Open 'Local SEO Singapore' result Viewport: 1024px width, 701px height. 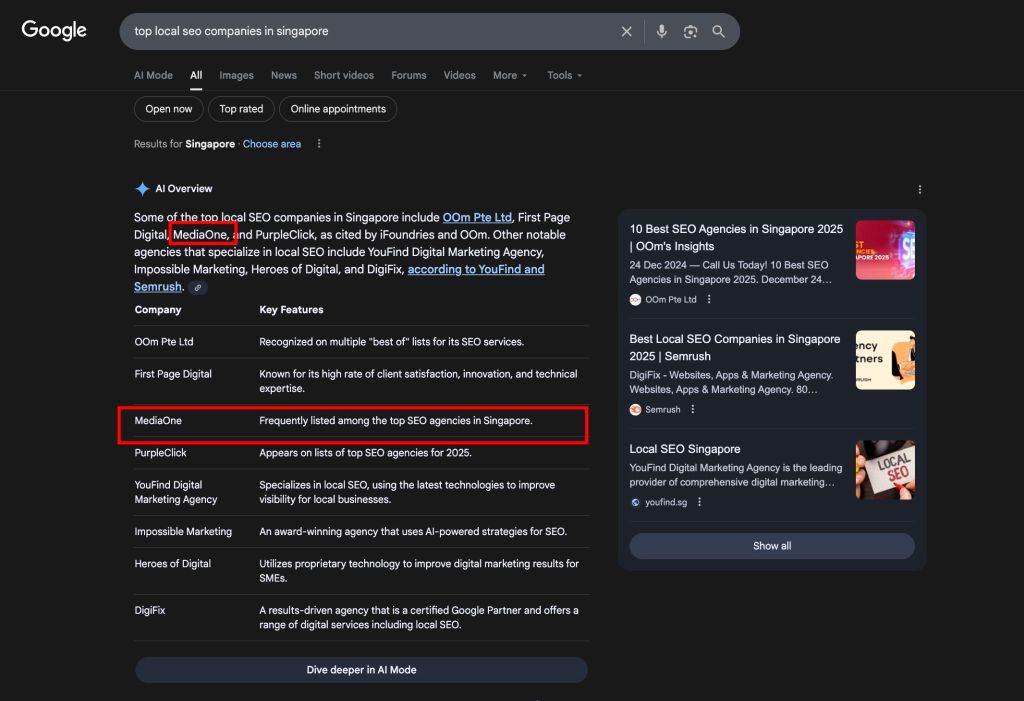[684, 449]
